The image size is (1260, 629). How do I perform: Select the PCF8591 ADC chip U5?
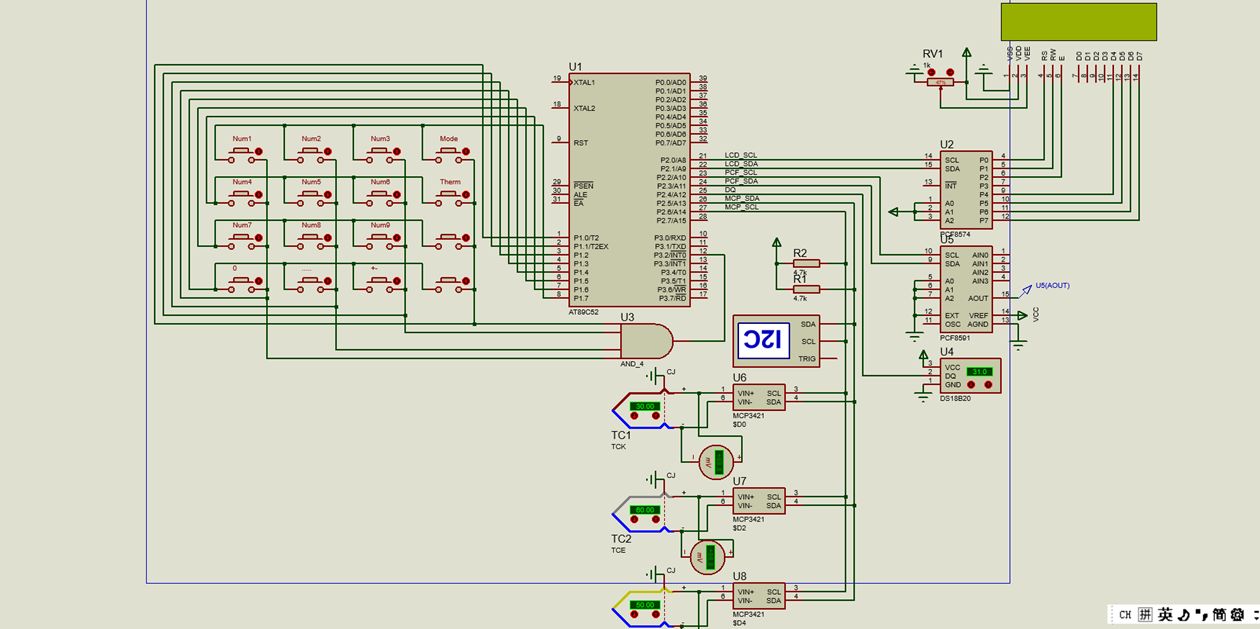(x=966, y=289)
